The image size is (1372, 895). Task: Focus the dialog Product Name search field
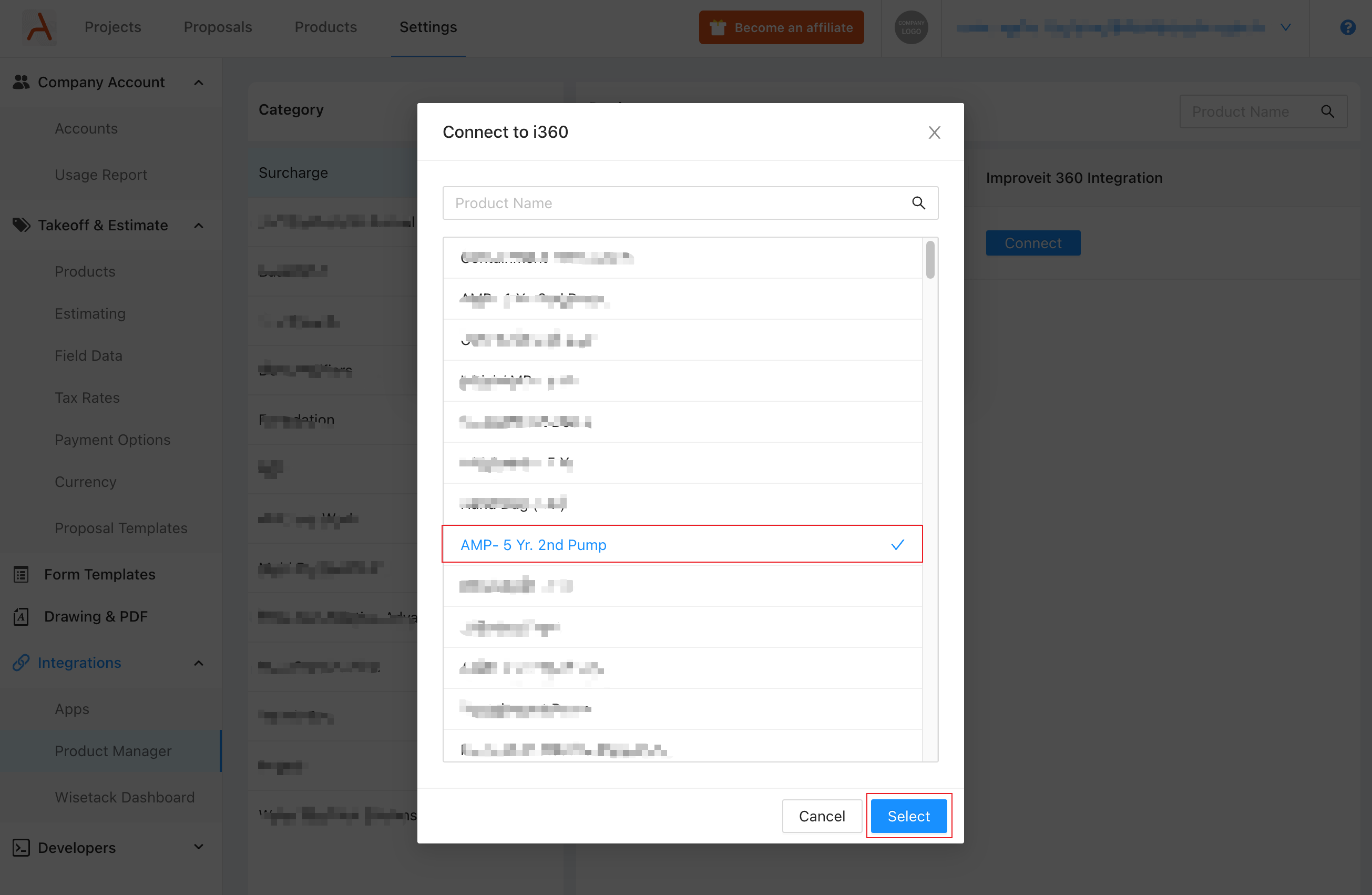[690, 203]
